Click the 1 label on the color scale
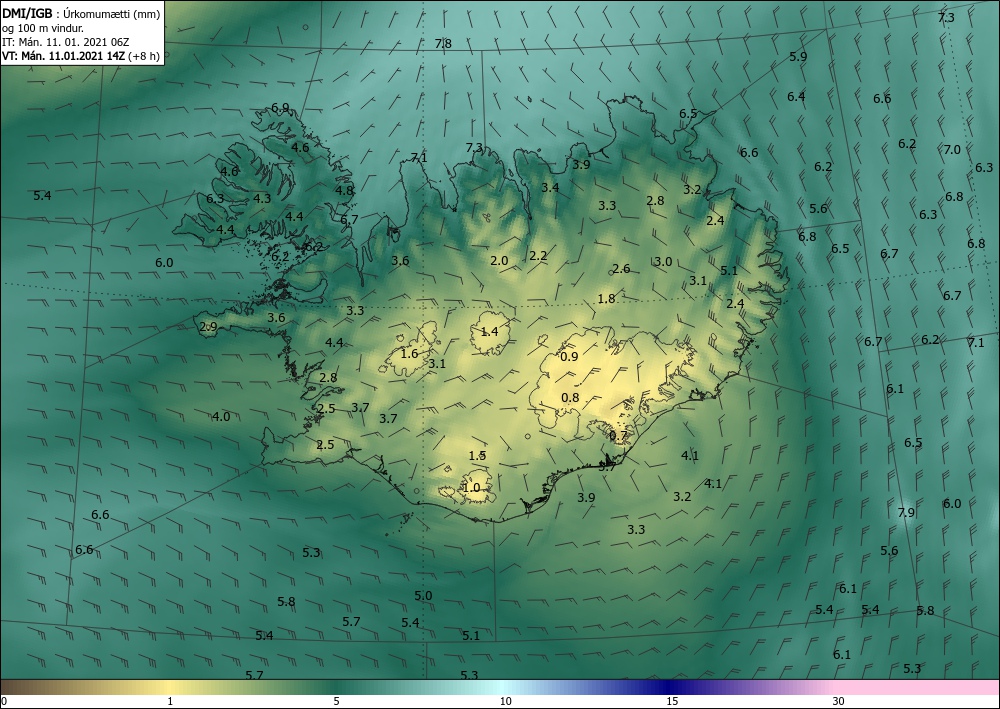The height and width of the screenshot is (709, 1000). 170,701
